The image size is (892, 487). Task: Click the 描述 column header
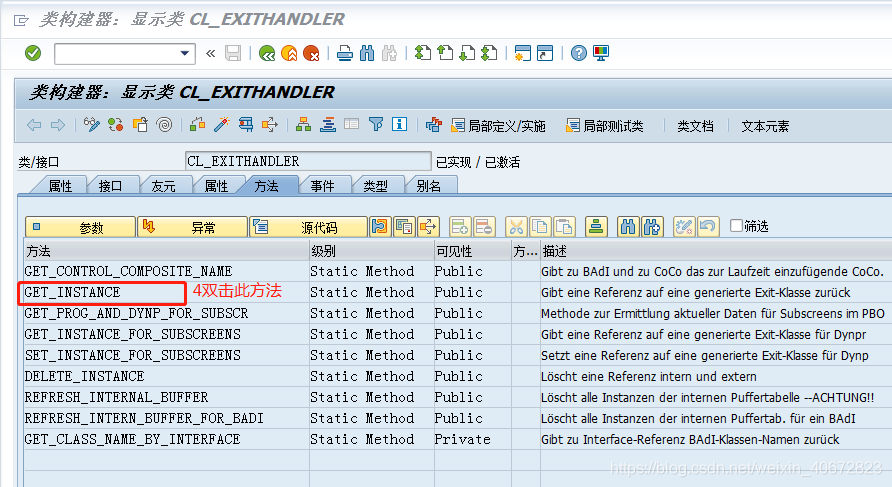pos(715,251)
